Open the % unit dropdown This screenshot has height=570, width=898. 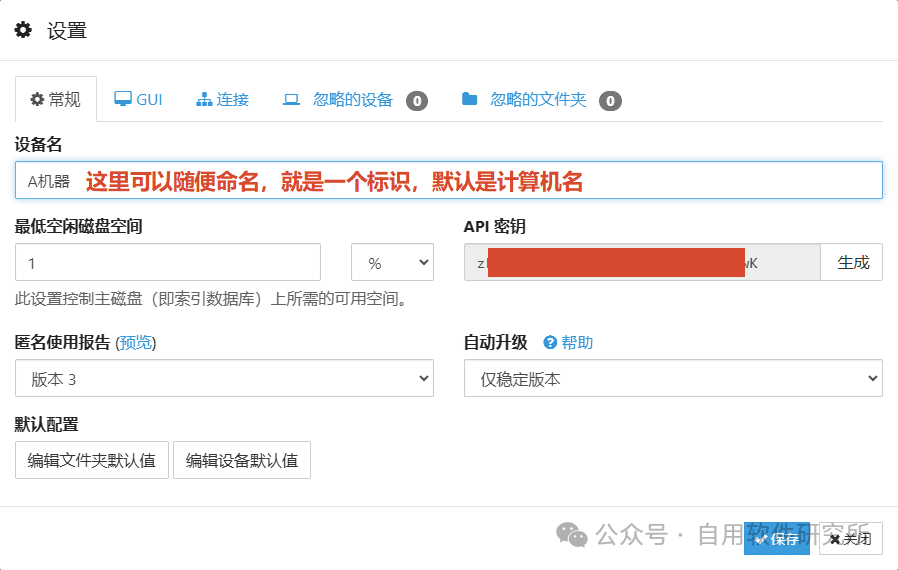[392, 262]
